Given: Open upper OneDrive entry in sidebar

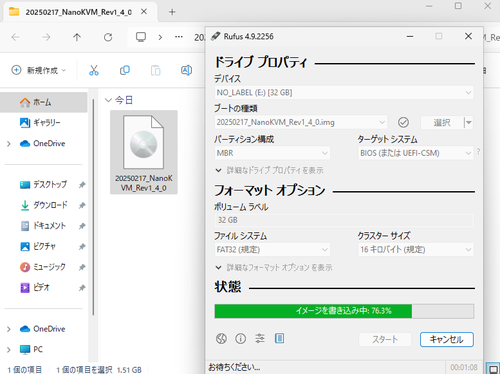Looking at the screenshot, I should click(44, 144).
